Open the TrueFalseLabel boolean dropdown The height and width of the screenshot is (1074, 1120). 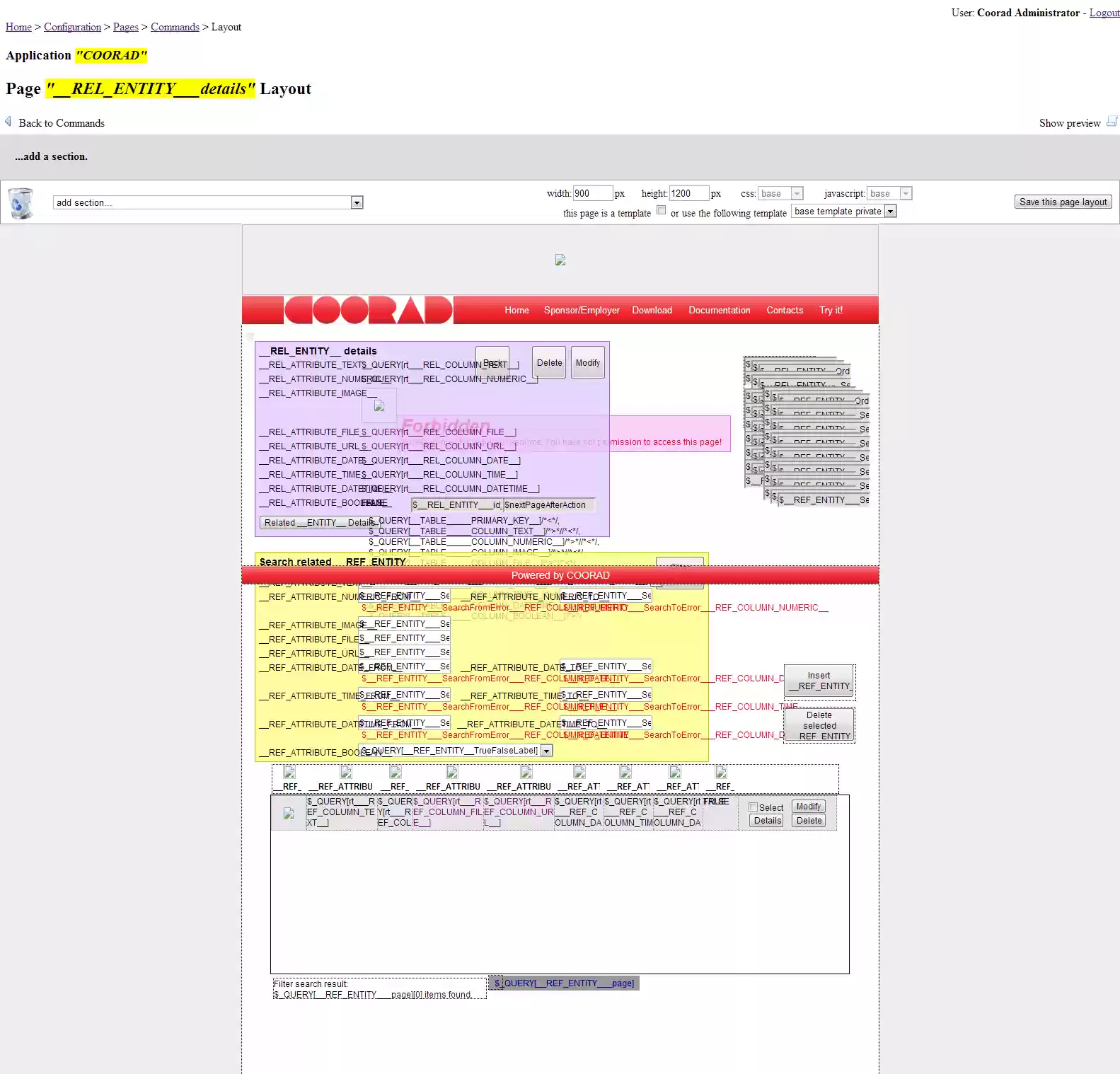pyautogui.click(x=456, y=751)
